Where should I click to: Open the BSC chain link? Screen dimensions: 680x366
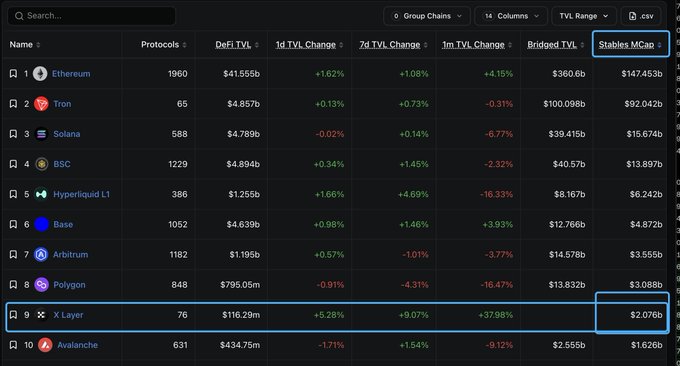[62, 164]
